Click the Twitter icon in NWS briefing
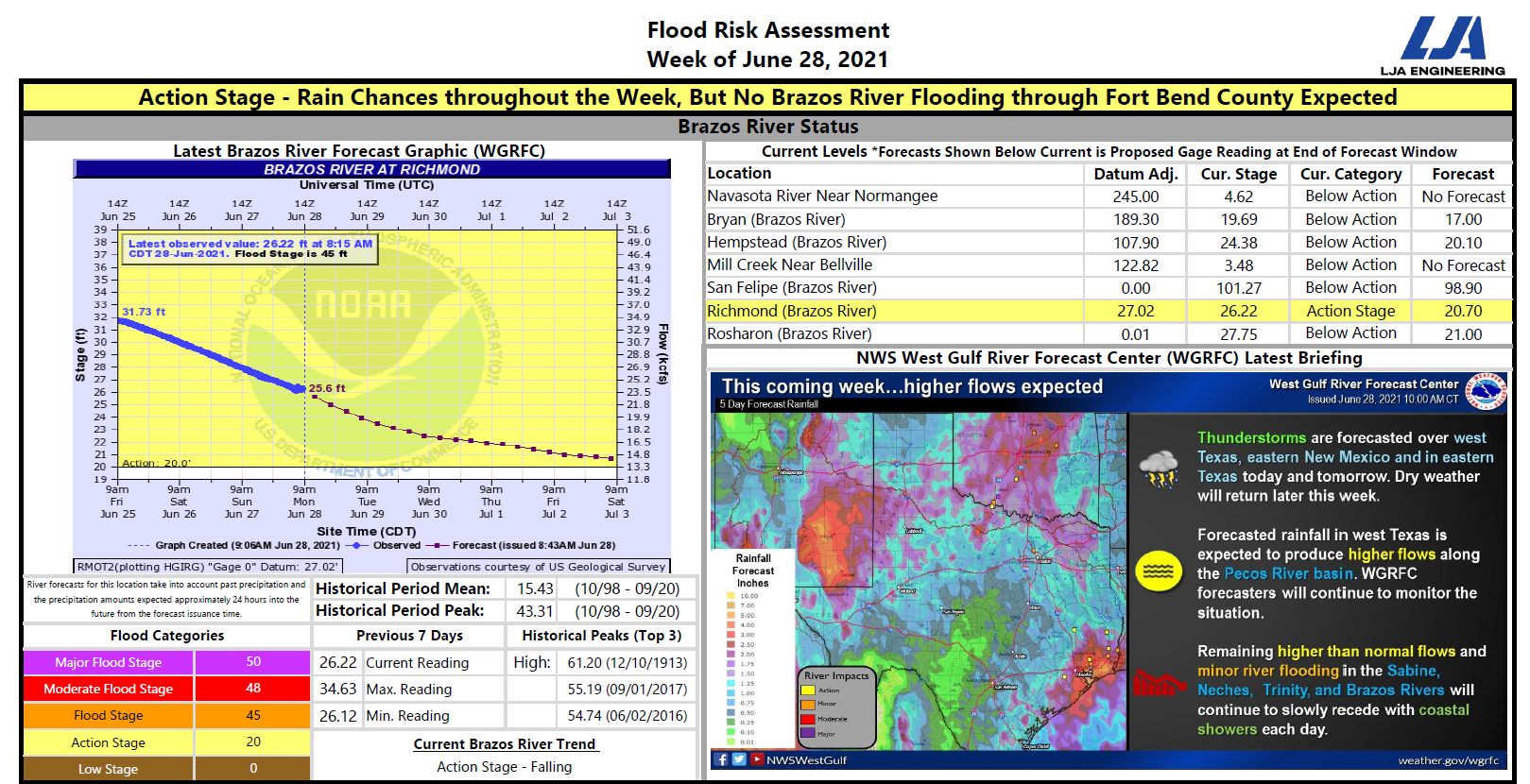Screen dimensions: 1530x784 pos(739,759)
